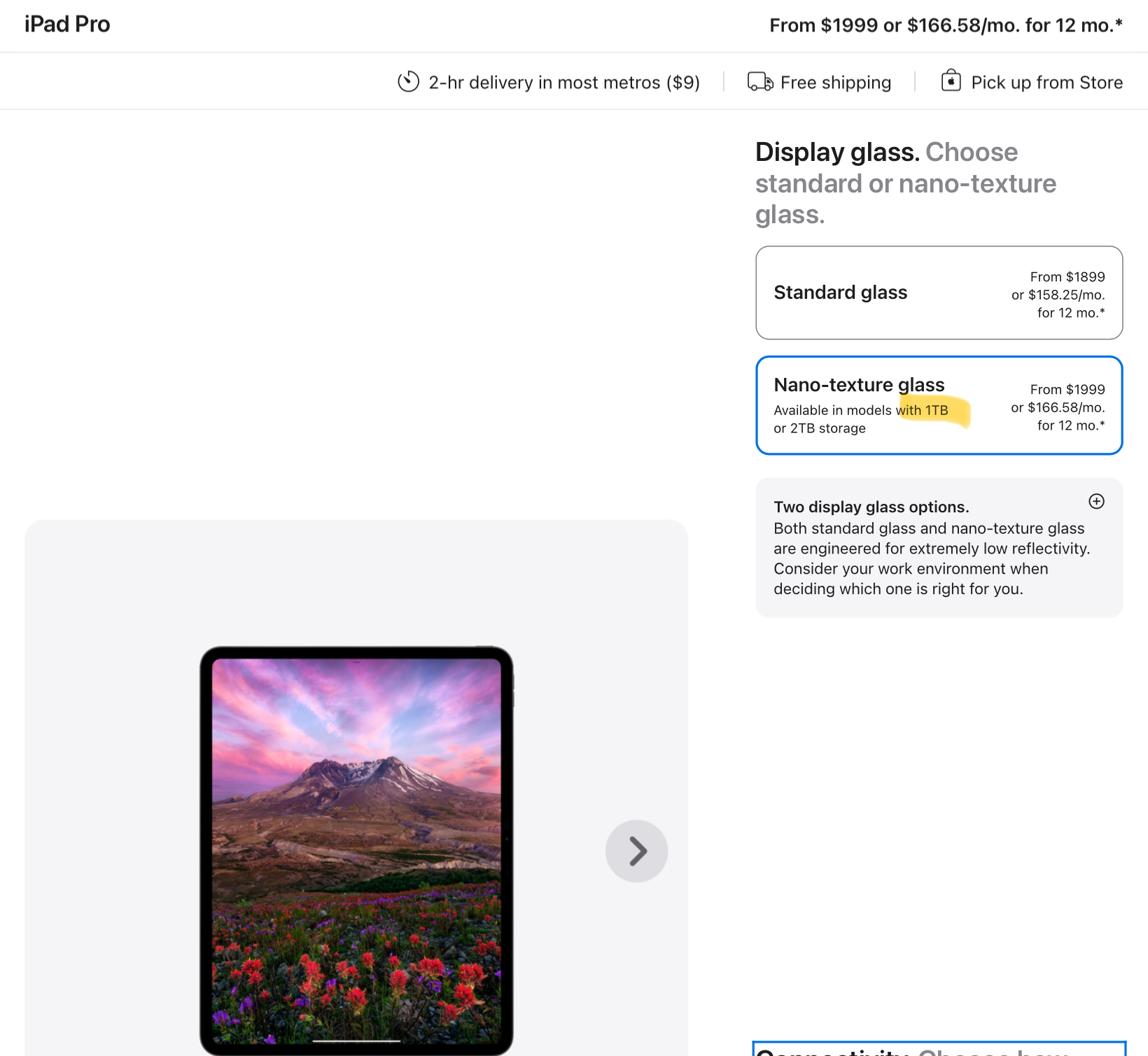
Task: Open Pick up from Store link
Action: coord(1046,83)
